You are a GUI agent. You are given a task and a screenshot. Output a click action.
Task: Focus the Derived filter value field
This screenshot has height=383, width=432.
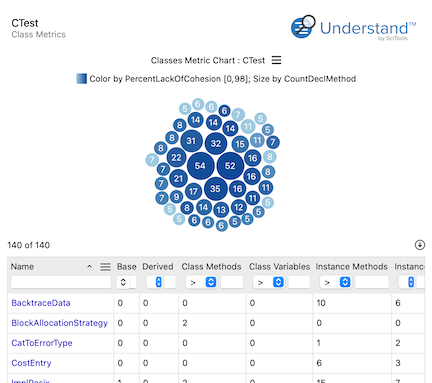pos(170,282)
